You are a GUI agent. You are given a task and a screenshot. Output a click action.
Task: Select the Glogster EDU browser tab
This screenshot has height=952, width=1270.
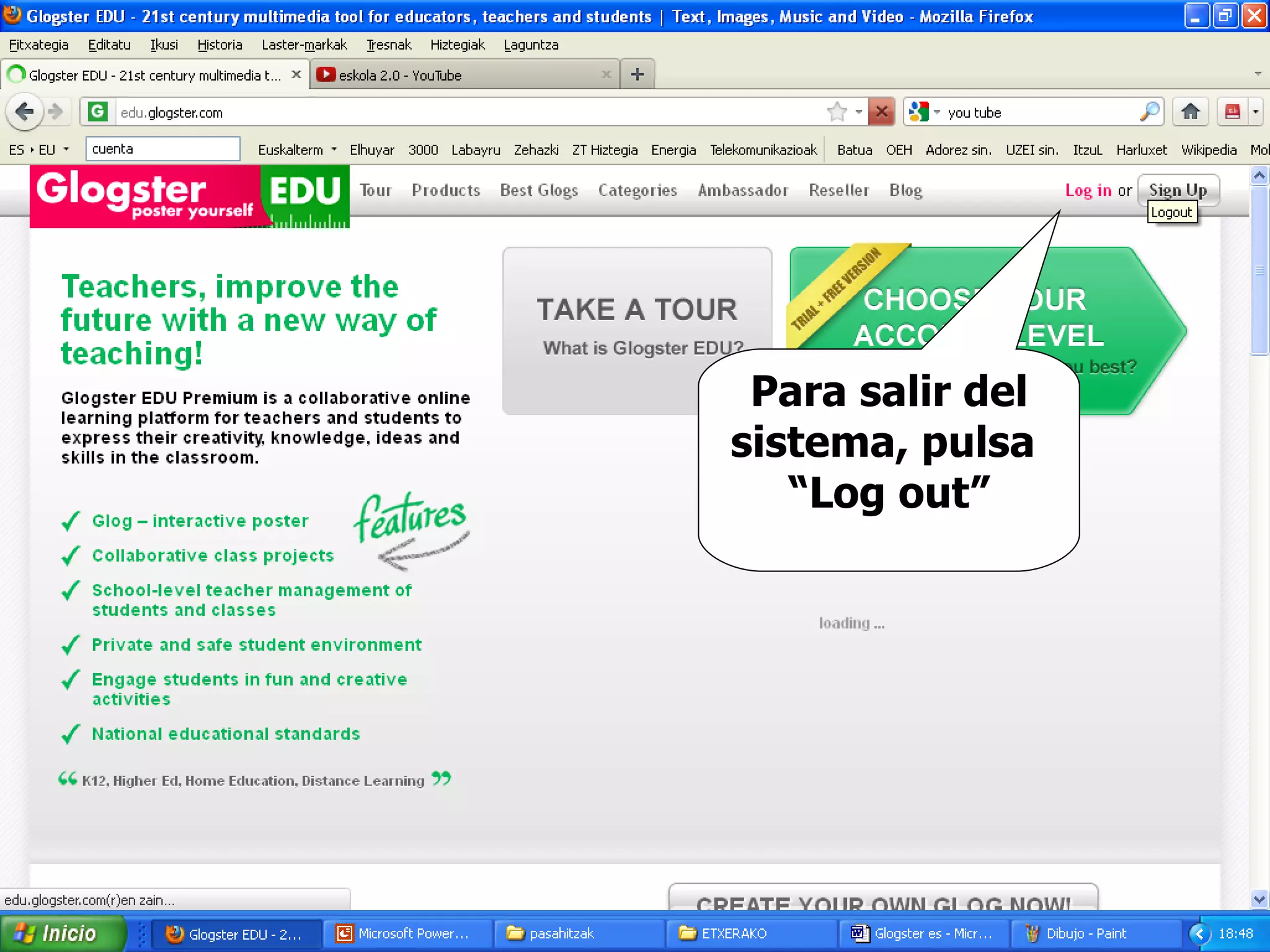coord(155,75)
